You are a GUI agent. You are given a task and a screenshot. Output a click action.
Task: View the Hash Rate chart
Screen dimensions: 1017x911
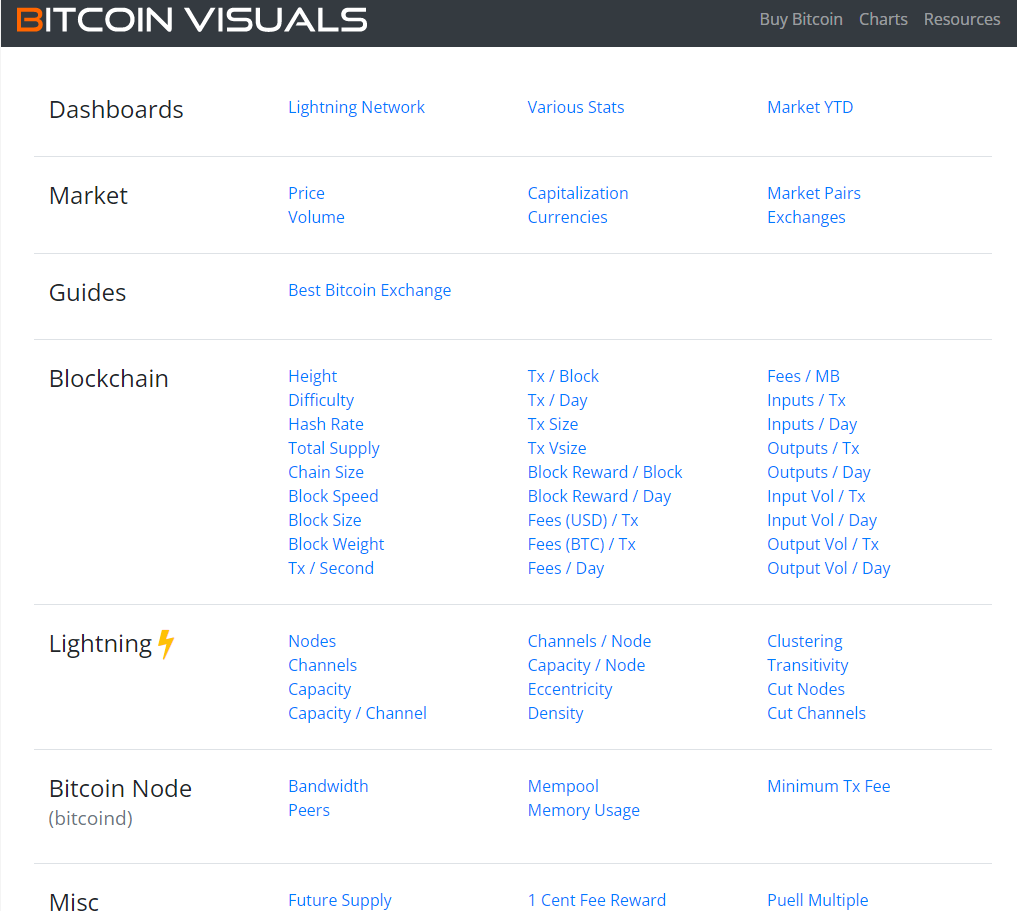pos(326,424)
